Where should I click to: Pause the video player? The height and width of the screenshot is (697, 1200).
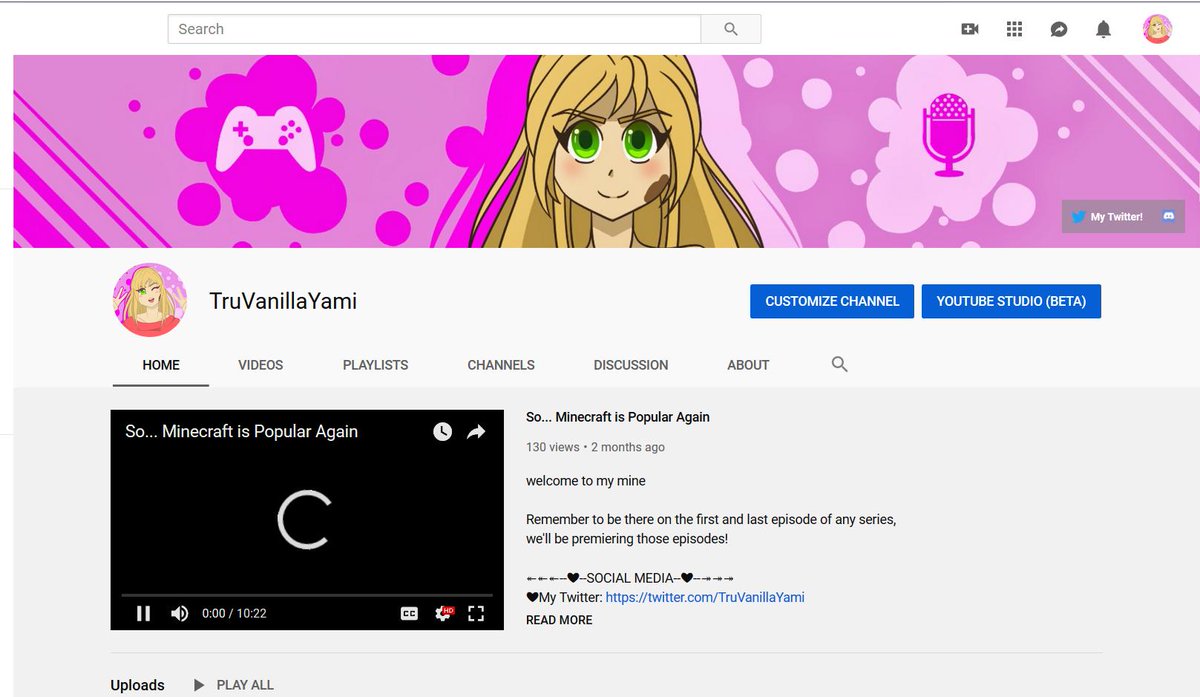pyautogui.click(x=143, y=613)
